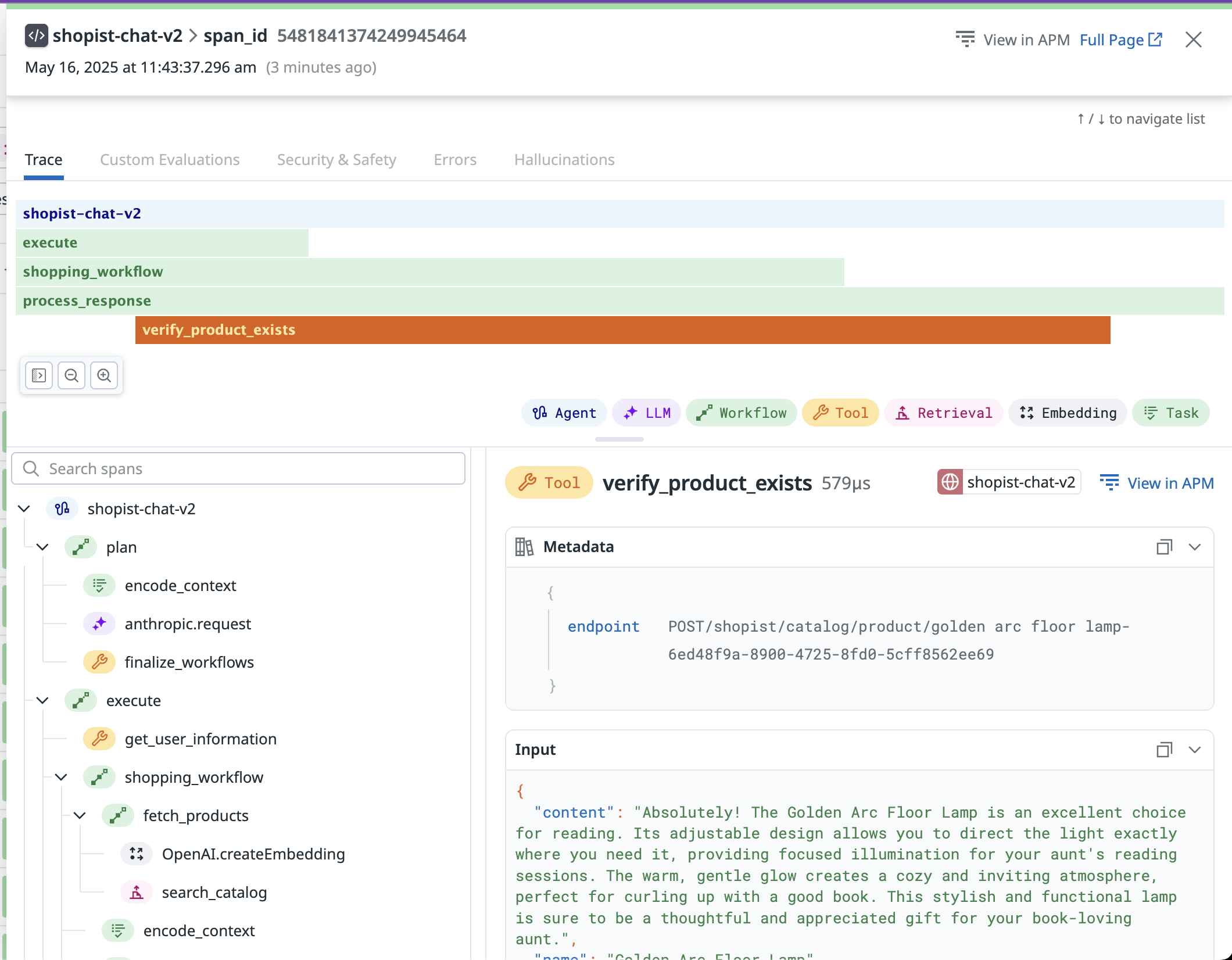Toggle the Embedding span type filter
The width and height of the screenshot is (1232, 960).
pyautogui.click(x=1068, y=413)
